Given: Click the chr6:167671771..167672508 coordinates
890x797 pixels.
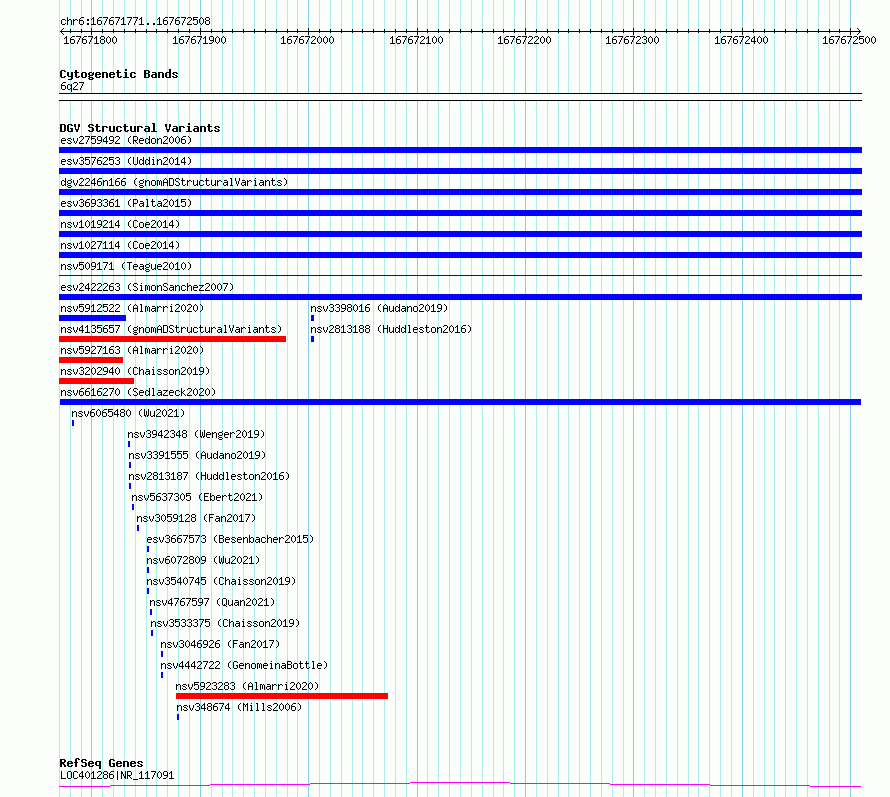Looking at the screenshot, I should click(x=135, y=22).
